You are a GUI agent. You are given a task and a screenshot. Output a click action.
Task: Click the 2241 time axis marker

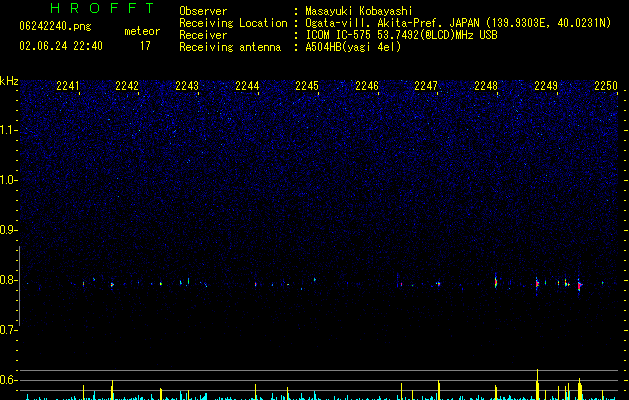pos(68,86)
